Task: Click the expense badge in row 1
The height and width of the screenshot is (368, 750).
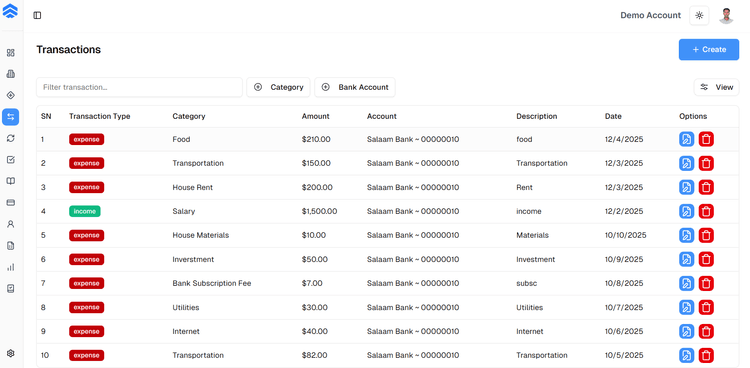Action: tap(87, 139)
